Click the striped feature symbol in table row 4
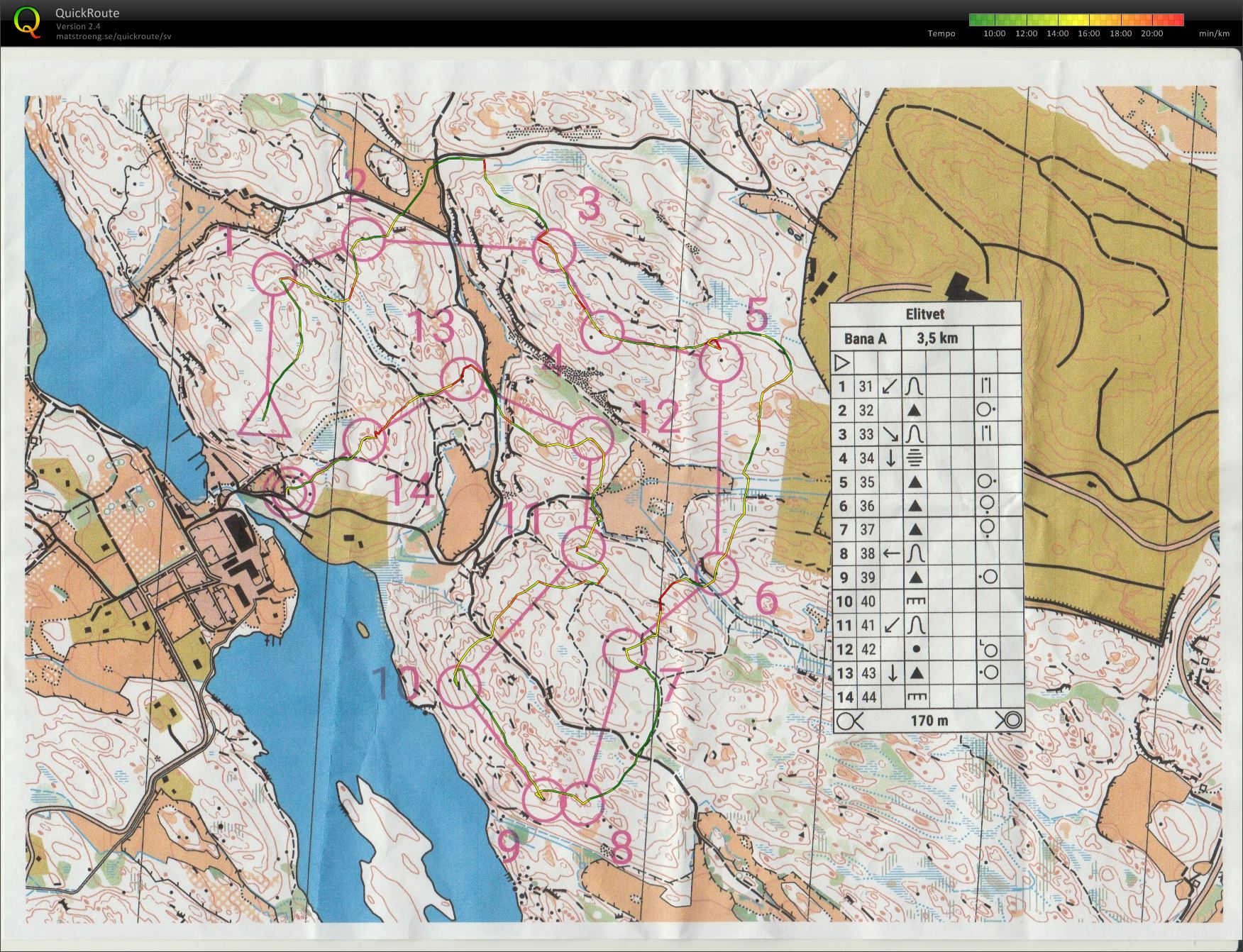The image size is (1243, 952). coord(915,458)
